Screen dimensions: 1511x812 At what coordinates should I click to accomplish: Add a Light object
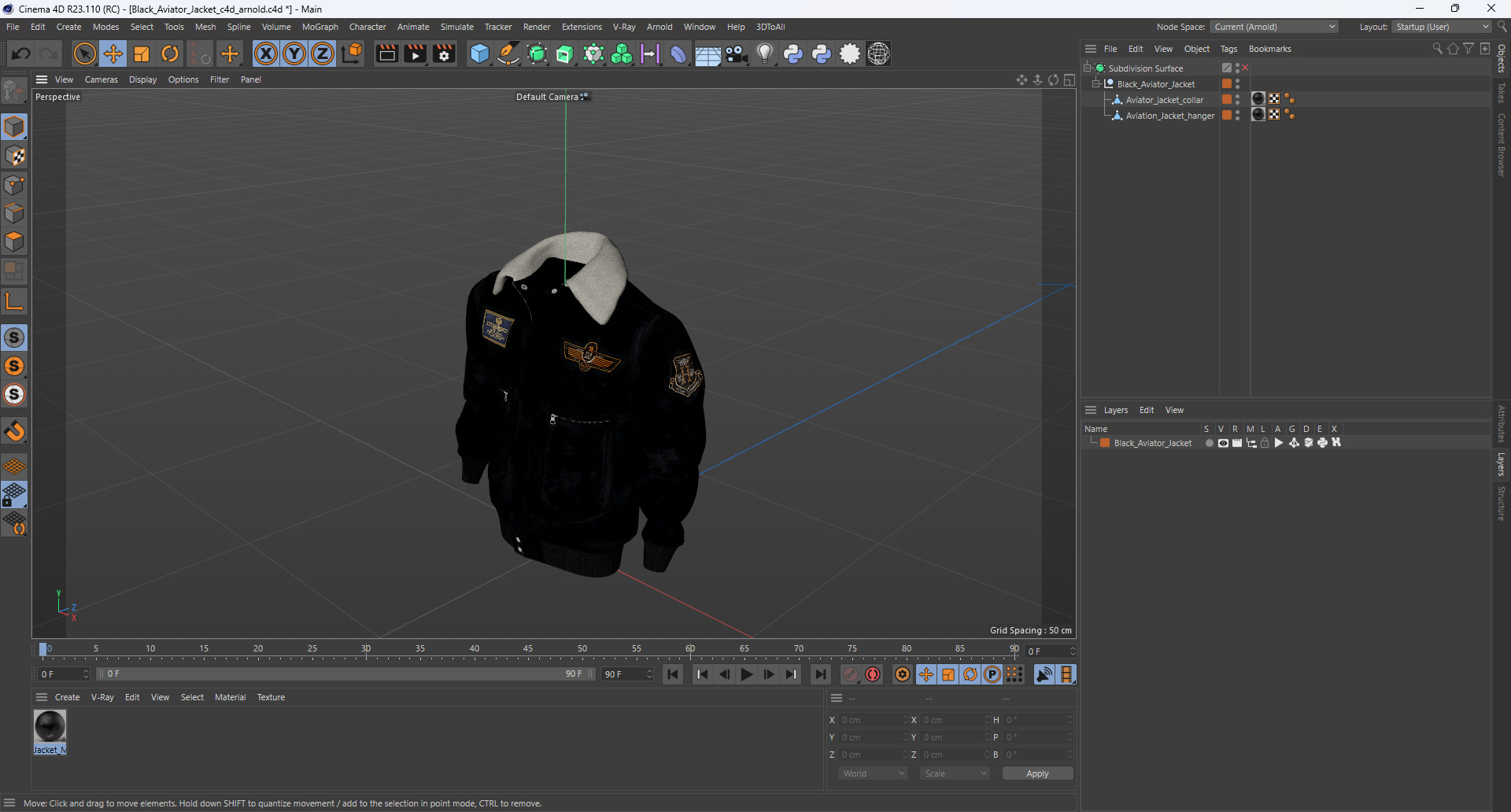click(x=764, y=54)
